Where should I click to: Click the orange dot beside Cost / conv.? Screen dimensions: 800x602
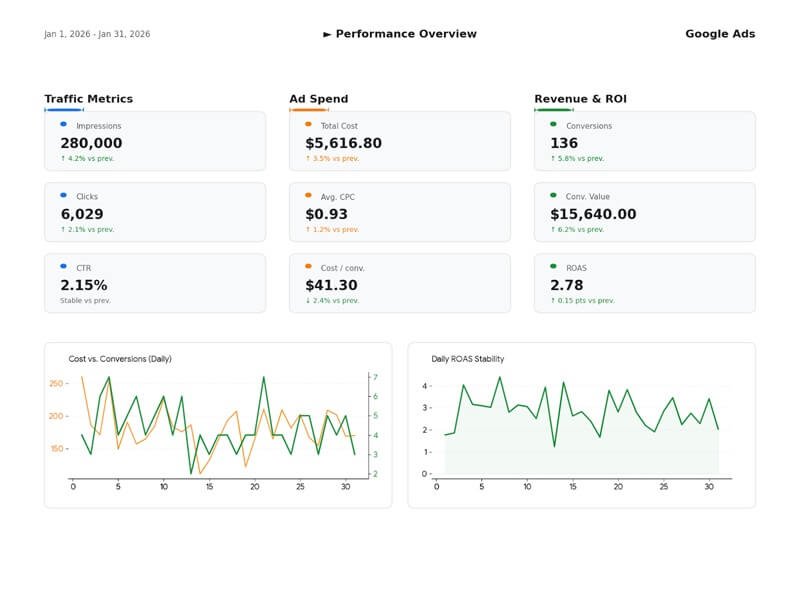coord(308,267)
